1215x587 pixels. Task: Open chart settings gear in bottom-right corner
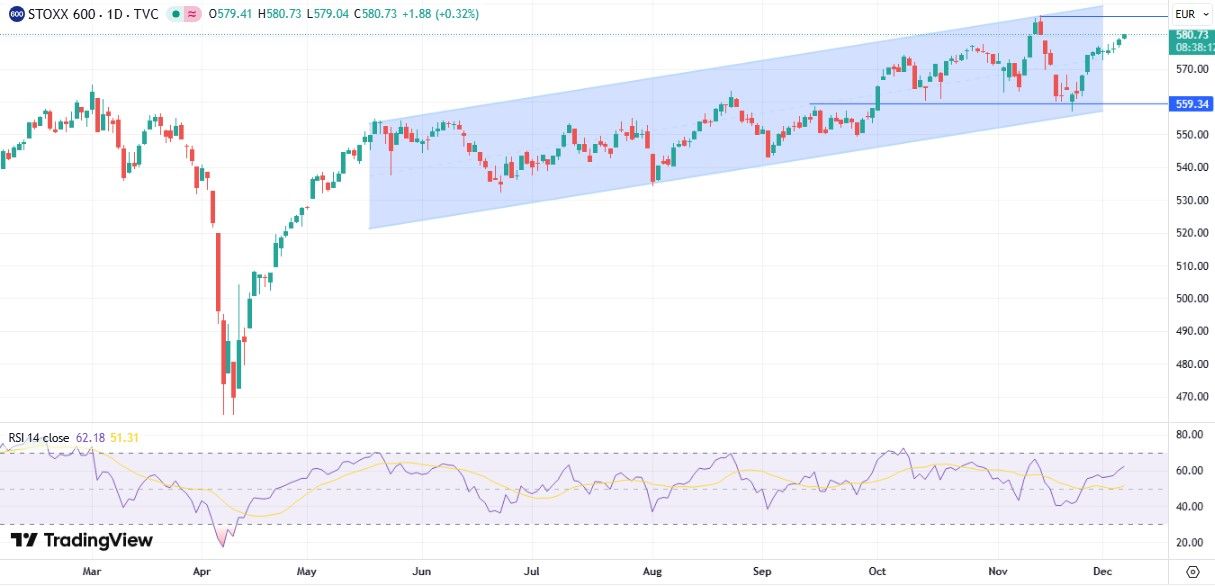click(1191, 572)
